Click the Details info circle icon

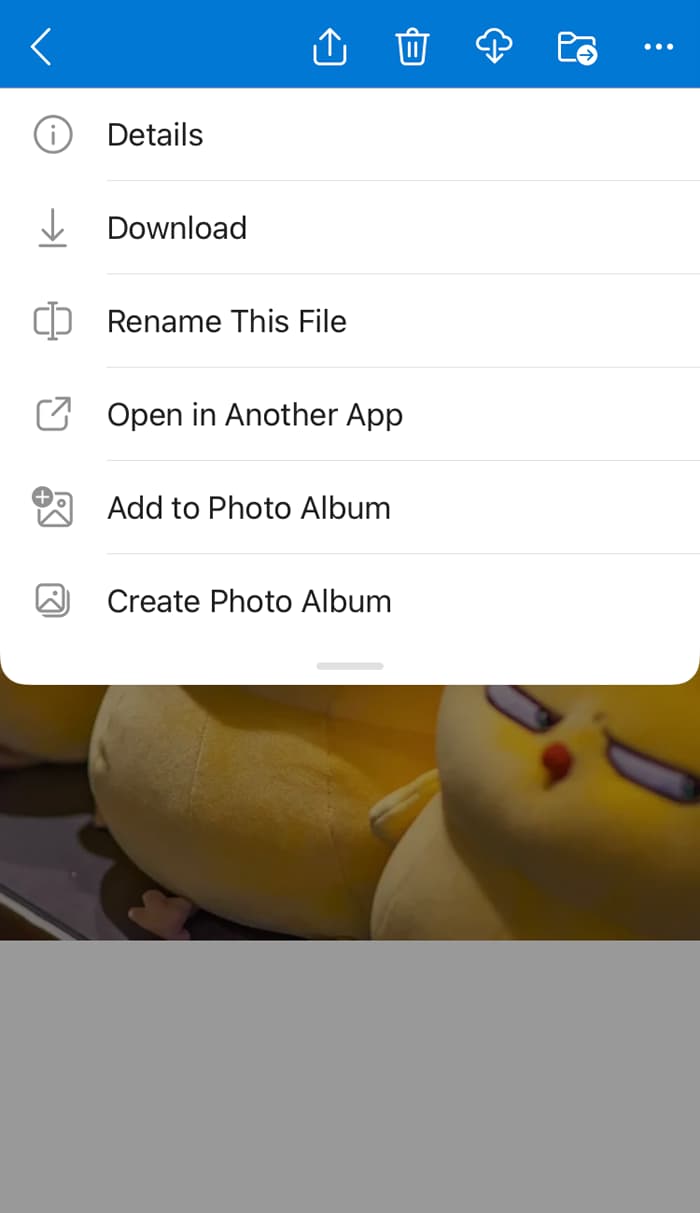[53, 134]
